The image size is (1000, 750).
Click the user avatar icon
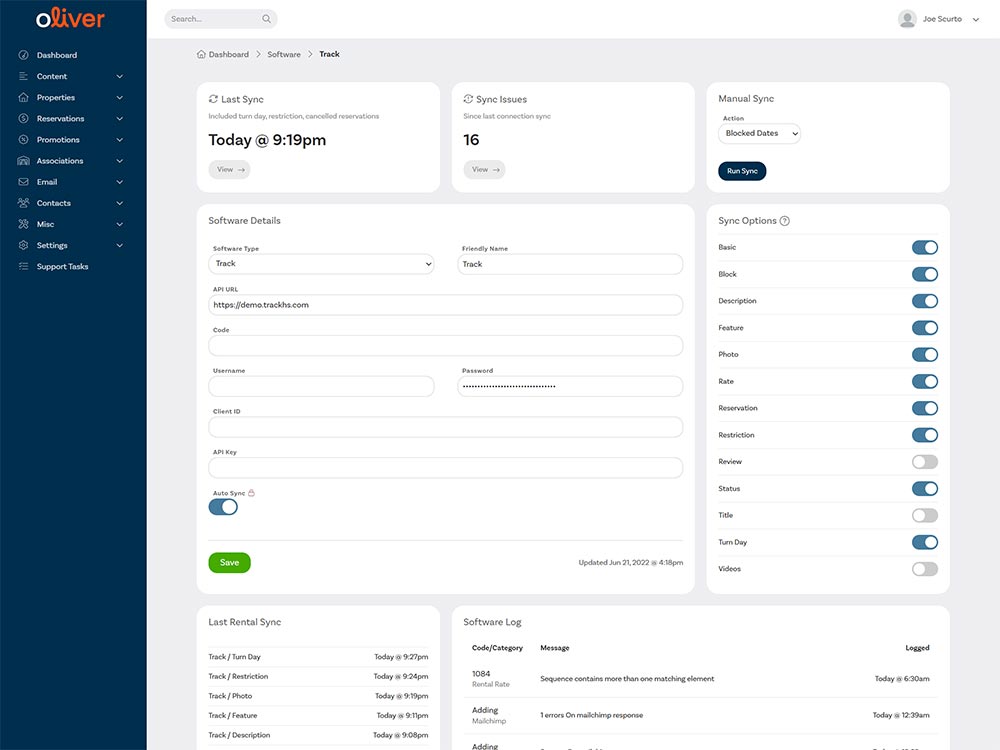tap(907, 19)
